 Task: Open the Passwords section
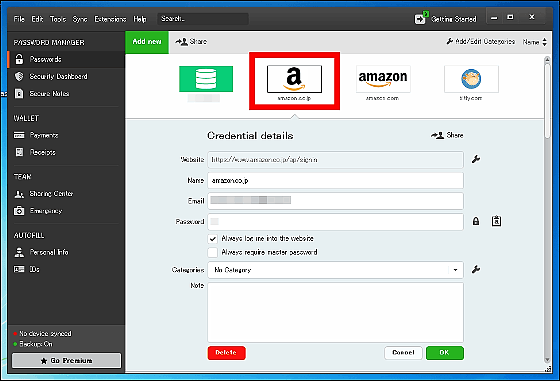click(66, 59)
